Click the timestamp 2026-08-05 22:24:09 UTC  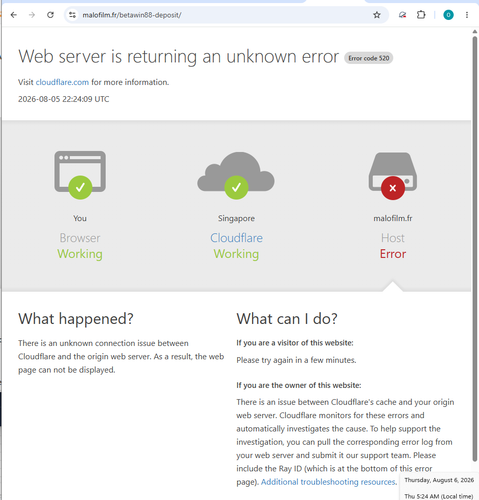63,99
